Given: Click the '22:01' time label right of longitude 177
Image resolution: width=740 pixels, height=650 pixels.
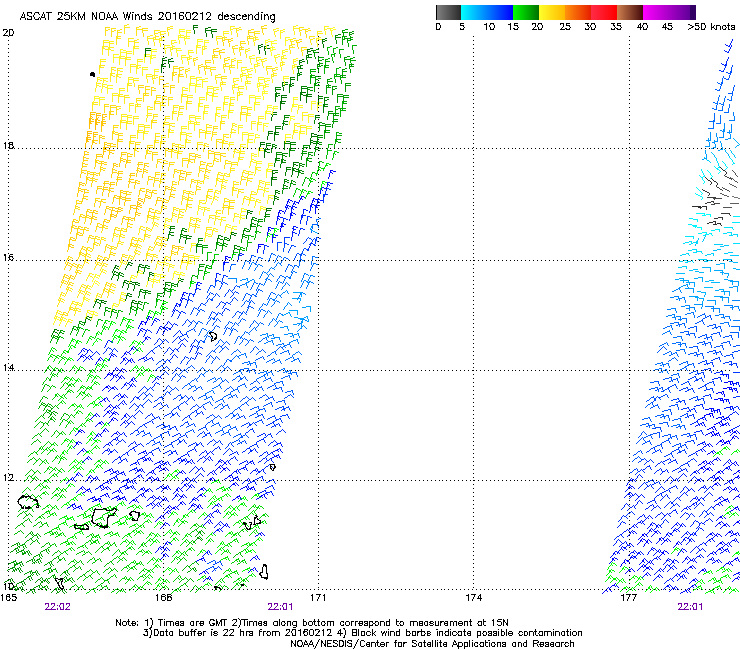Looking at the screenshot, I should click(690, 607).
